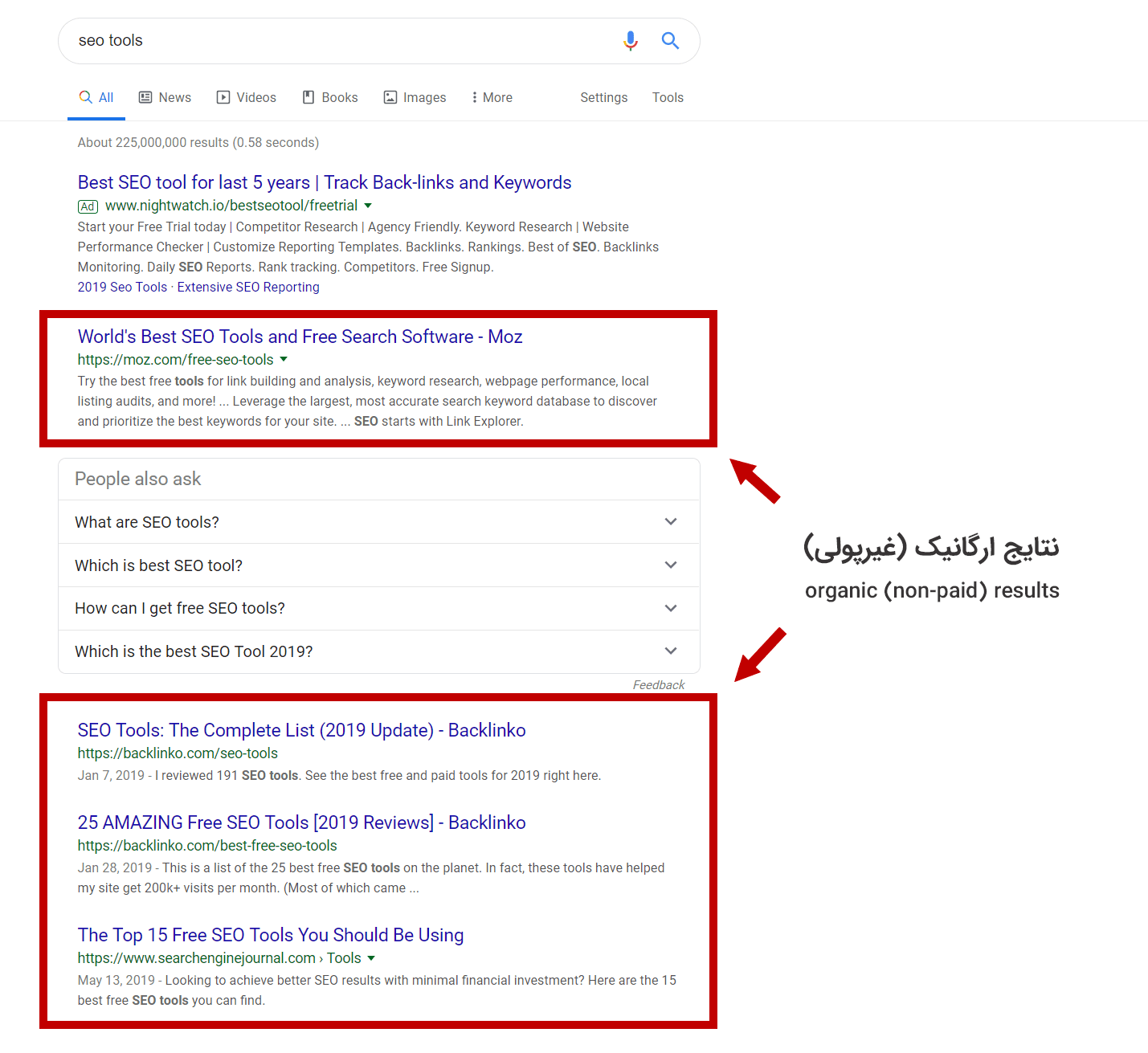Expand 'How can I get free SEO tools?'
The height and width of the screenshot is (1053, 1148).
pos(379,609)
